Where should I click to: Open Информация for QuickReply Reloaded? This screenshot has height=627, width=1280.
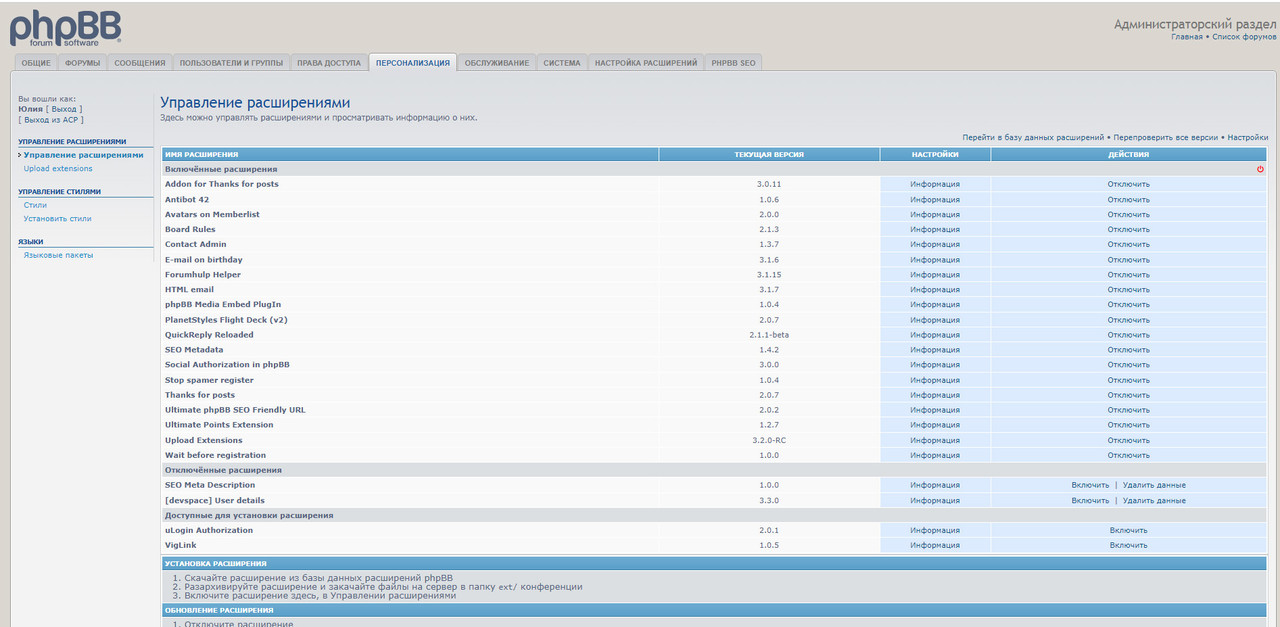pos(935,335)
